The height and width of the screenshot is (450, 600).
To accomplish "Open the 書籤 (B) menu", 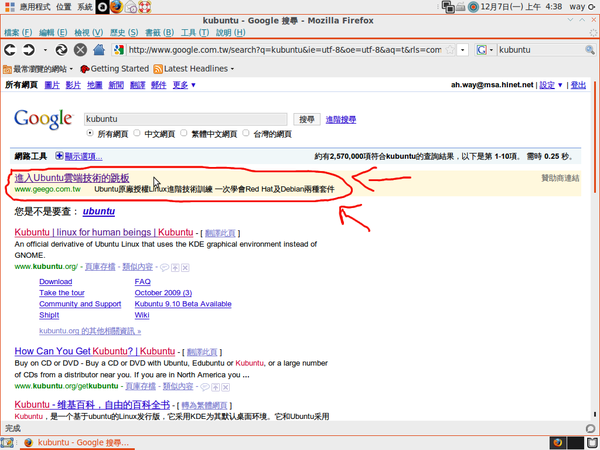I will point(160,33).
